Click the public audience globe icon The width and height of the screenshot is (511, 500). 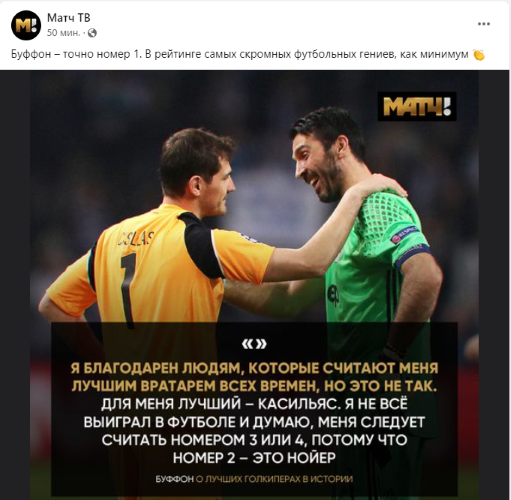[x=92, y=33]
